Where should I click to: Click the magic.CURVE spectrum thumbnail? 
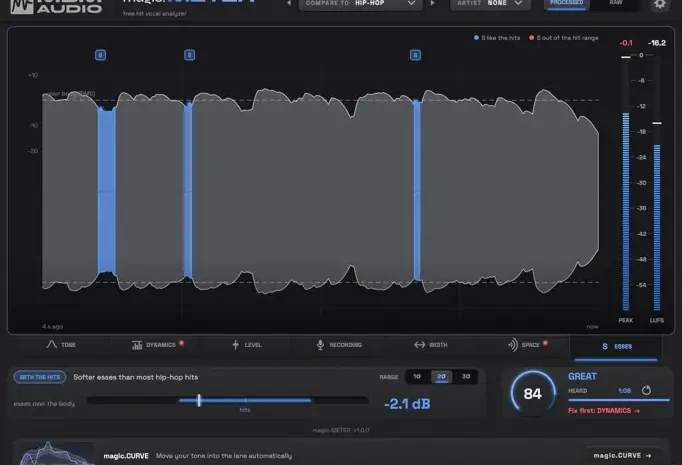[57, 454]
